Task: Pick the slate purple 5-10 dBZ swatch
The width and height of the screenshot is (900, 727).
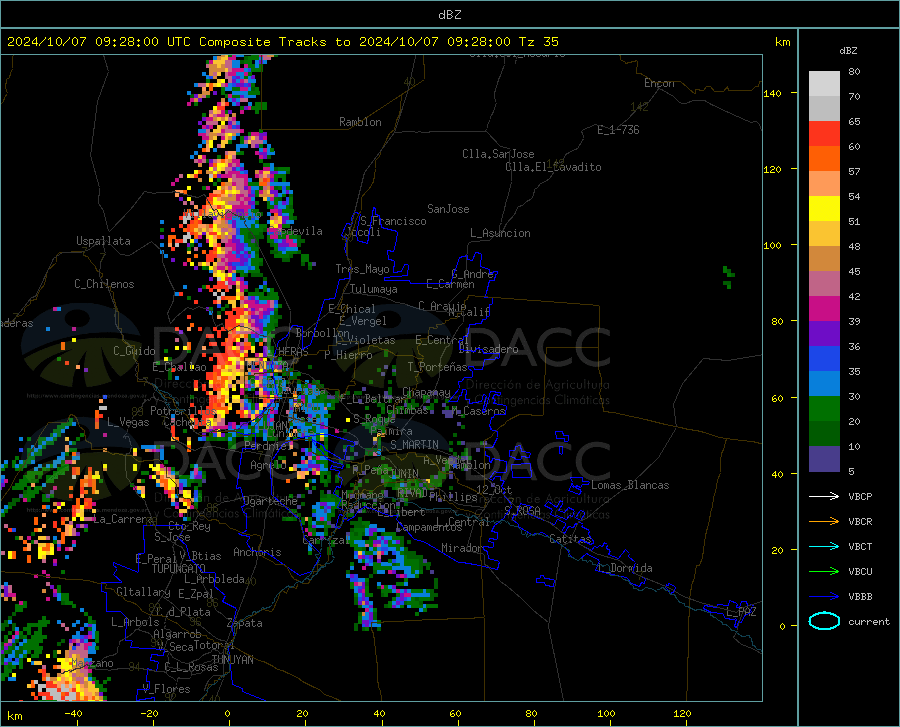Action: click(x=824, y=459)
